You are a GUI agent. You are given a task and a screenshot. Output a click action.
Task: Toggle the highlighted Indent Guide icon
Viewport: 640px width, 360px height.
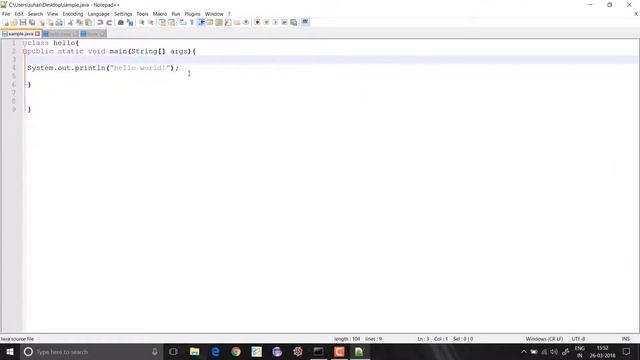pos(201,22)
